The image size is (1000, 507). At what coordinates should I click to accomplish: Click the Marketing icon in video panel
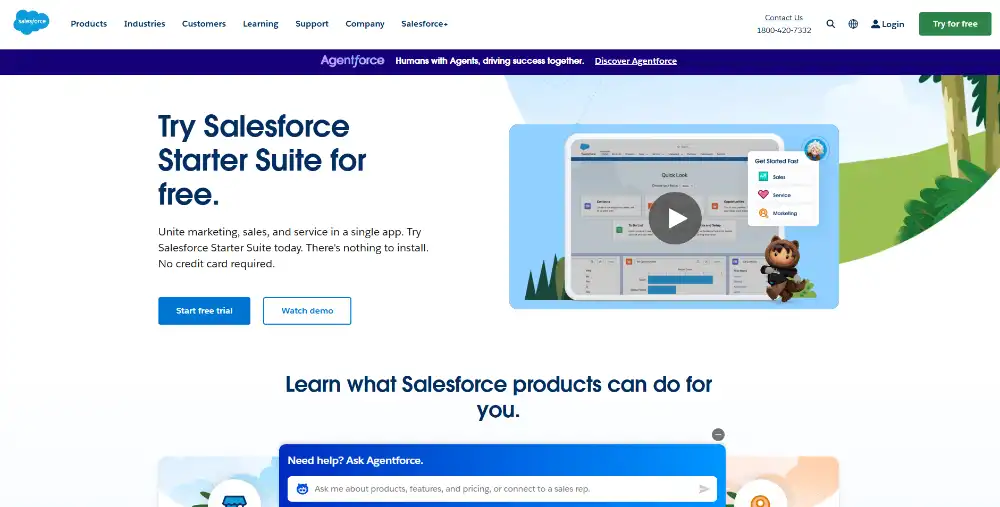tap(763, 213)
